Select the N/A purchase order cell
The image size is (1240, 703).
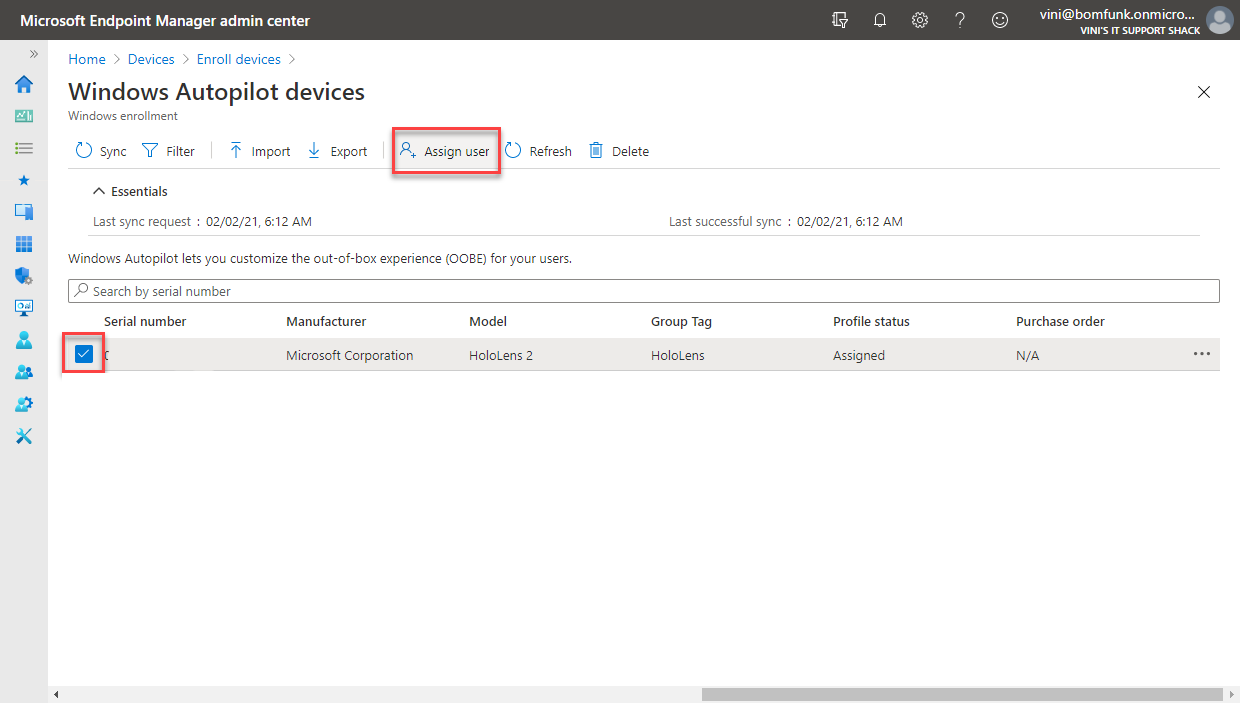[1027, 355]
